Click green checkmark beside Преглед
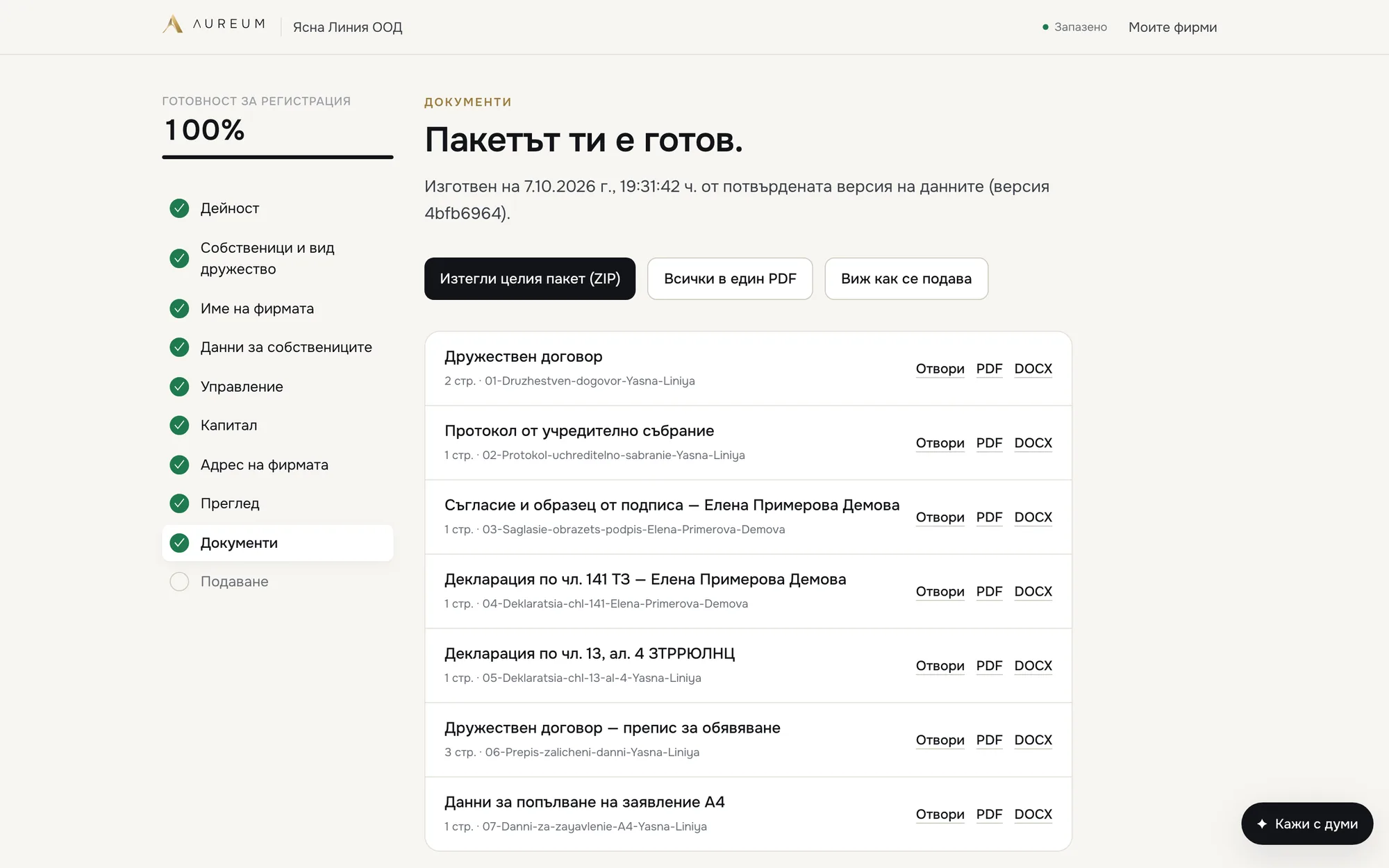Screen dimensions: 1389x868 (179, 503)
